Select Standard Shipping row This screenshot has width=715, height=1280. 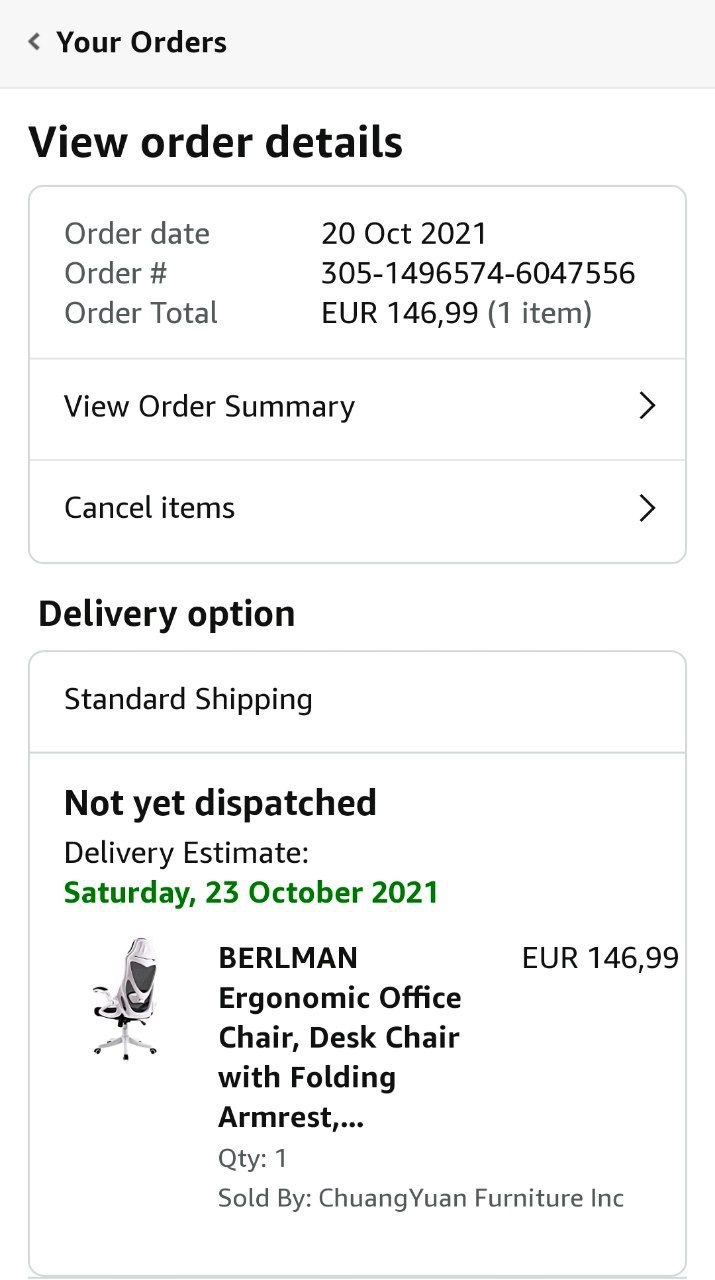(188, 699)
